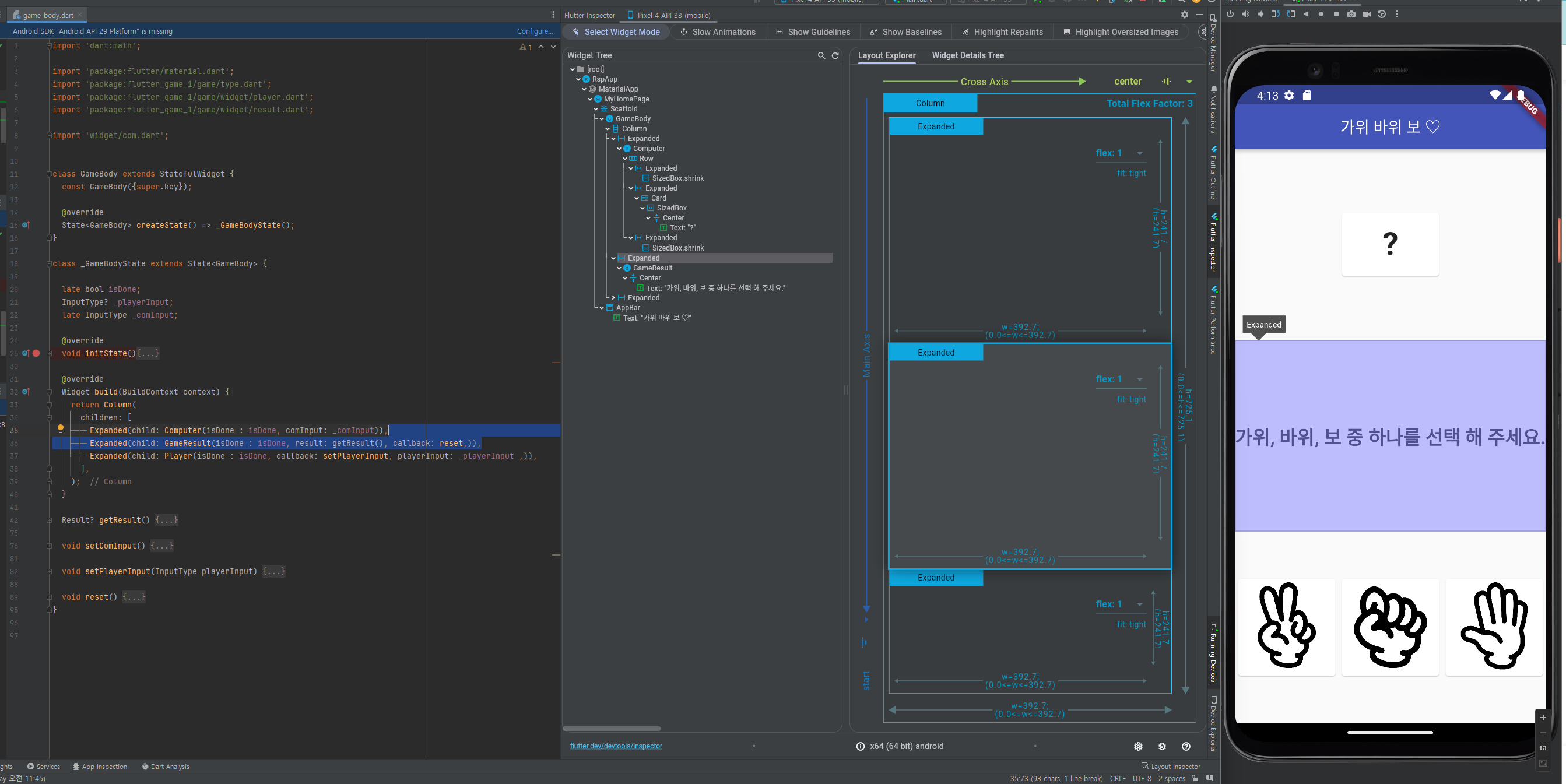The width and height of the screenshot is (1566, 784).
Task: Tap the scissors hand card in the emulator
Action: pos(1286,626)
